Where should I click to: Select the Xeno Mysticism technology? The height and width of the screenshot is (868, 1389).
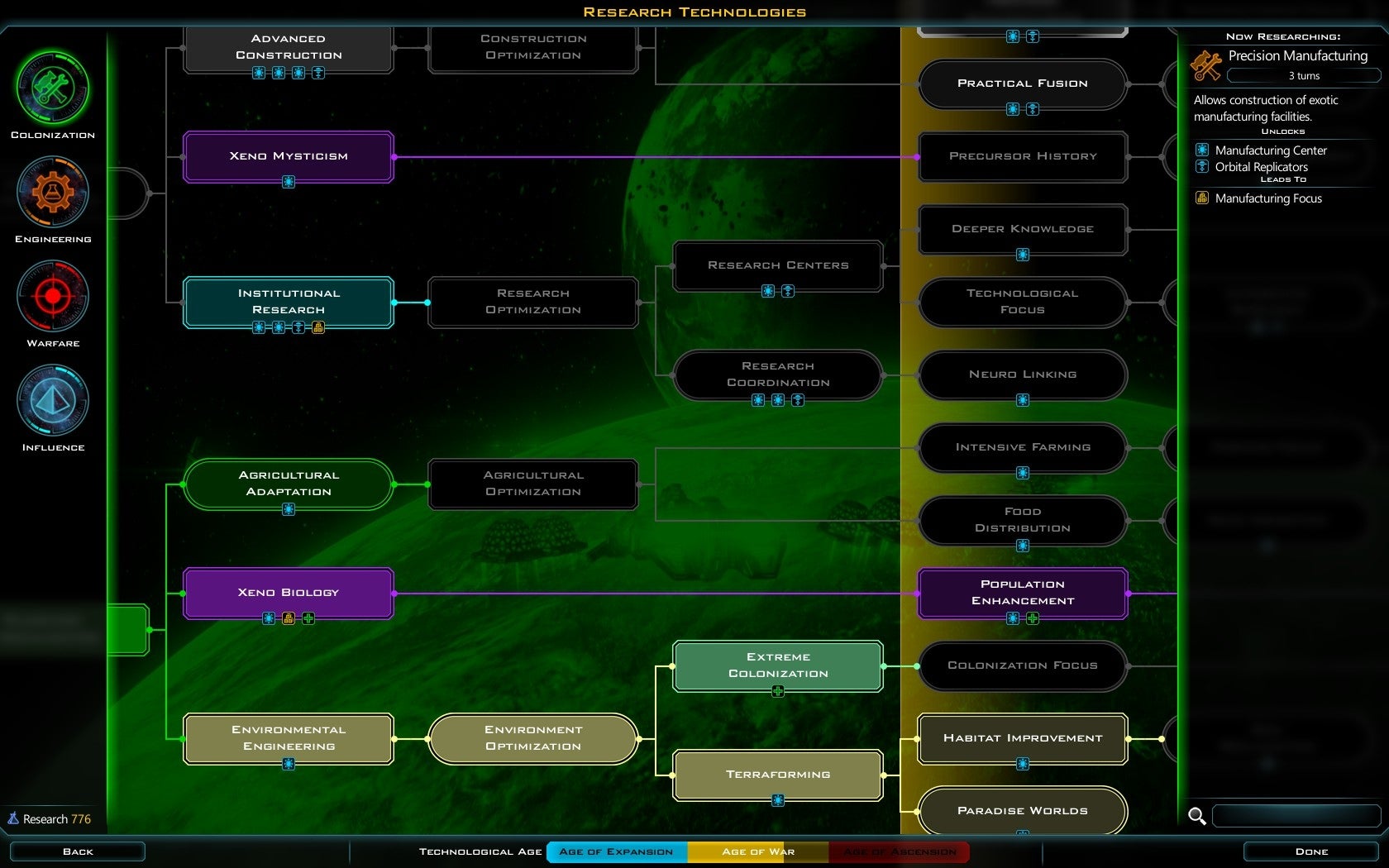pos(289,156)
